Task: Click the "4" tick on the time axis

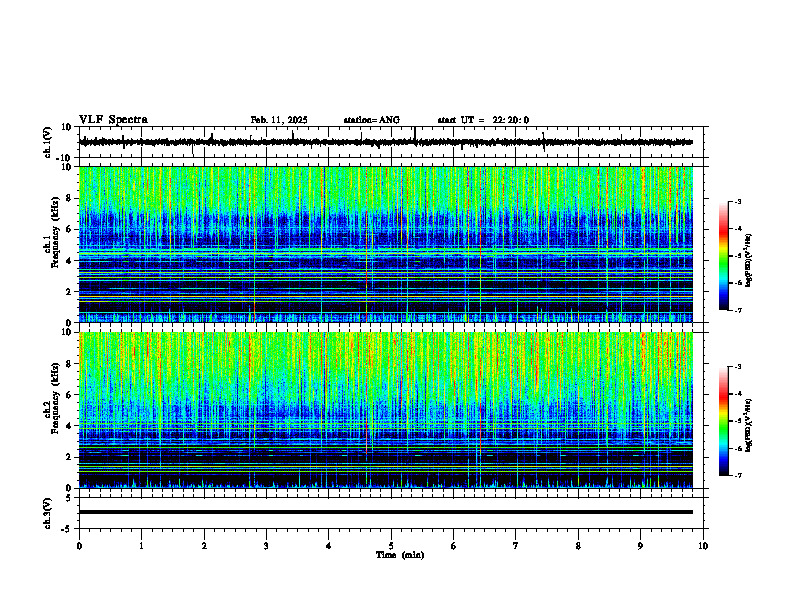Action: pos(329,546)
